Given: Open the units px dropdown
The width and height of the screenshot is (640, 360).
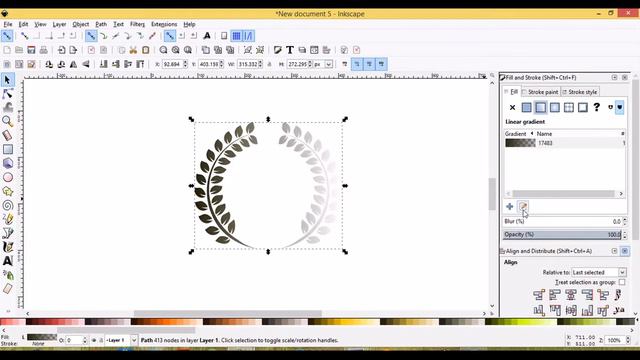Looking at the screenshot, I should pos(328,64).
